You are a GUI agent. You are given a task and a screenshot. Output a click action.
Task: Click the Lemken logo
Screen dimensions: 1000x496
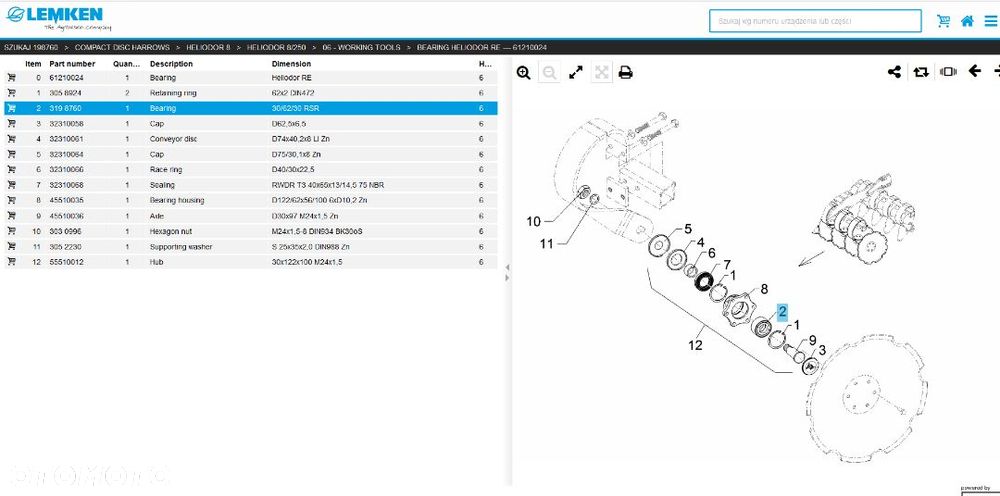click(55, 17)
